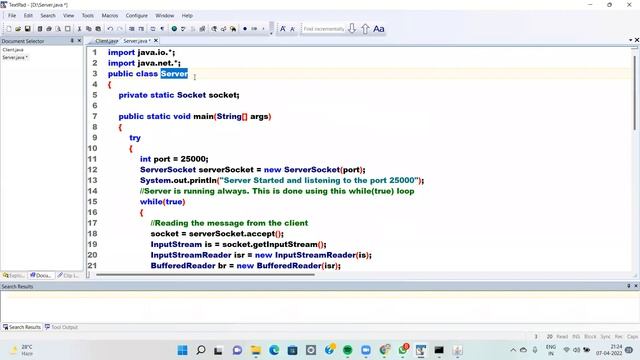The width and height of the screenshot is (640, 360).
Task: Close the Server.java document tab
Action: (x=156, y=41)
